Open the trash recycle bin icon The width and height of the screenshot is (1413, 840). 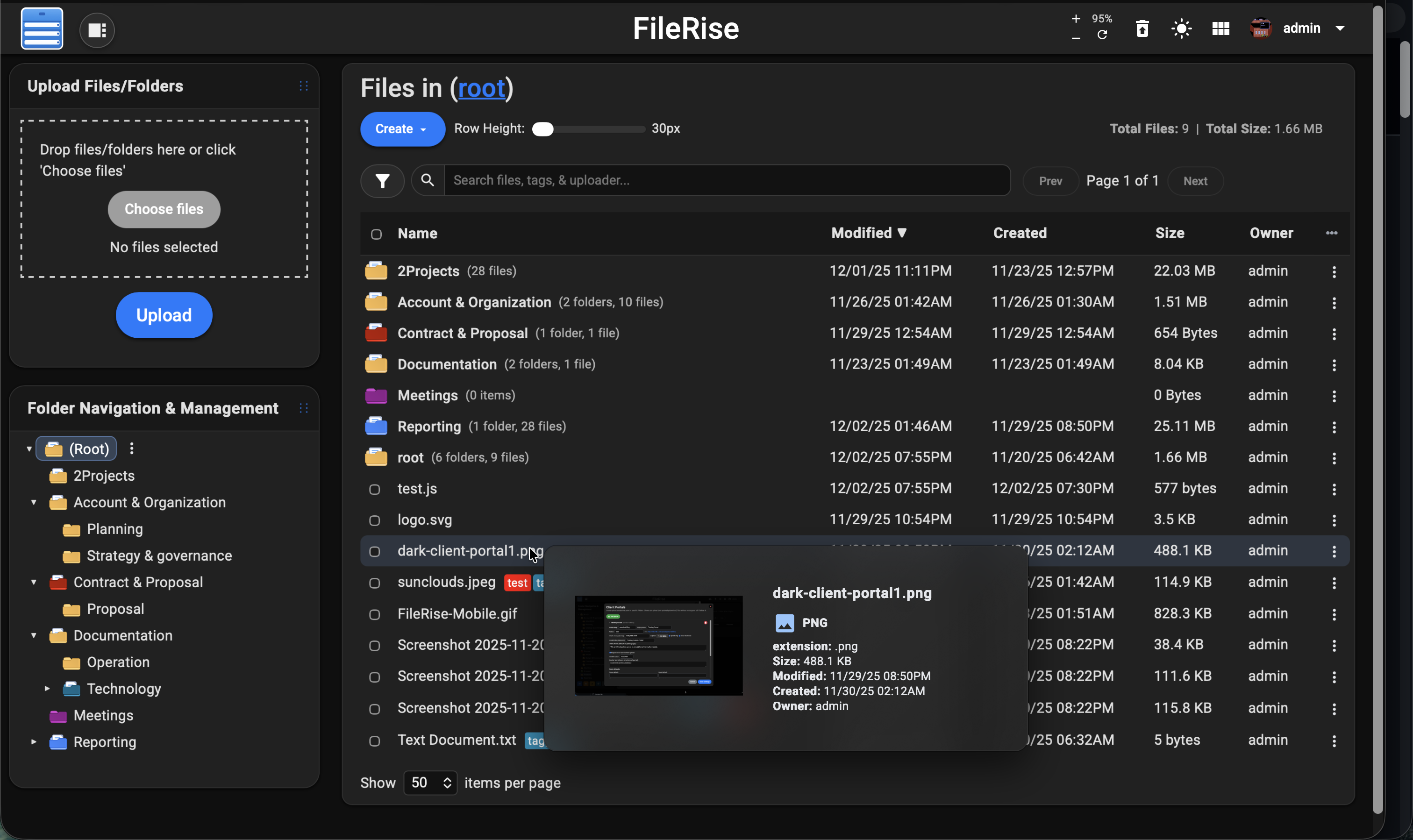click(1142, 28)
